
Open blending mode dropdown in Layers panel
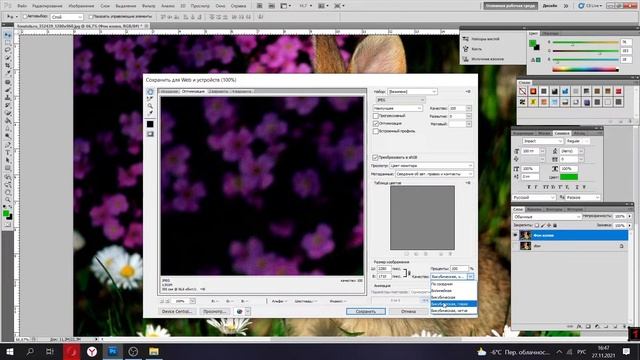(547, 217)
